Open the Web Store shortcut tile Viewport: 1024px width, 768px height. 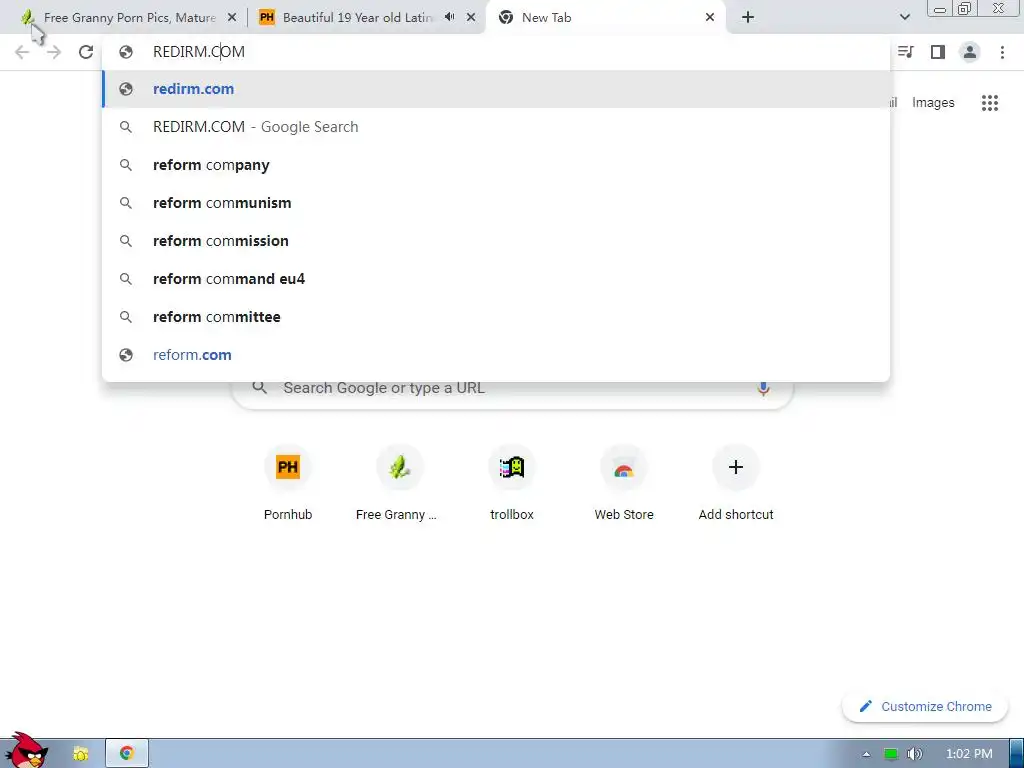point(624,484)
